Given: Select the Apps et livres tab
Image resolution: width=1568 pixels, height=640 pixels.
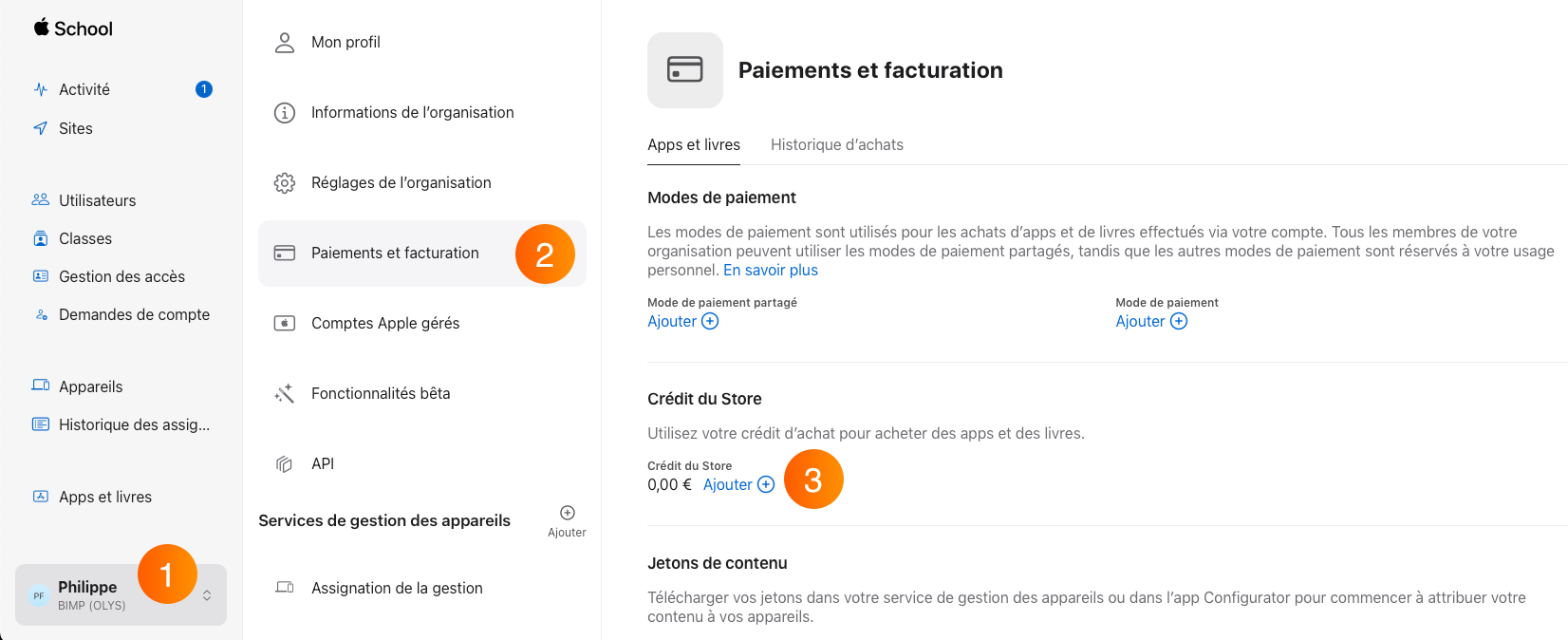Looking at the screenshot, I should click(694, 144).
